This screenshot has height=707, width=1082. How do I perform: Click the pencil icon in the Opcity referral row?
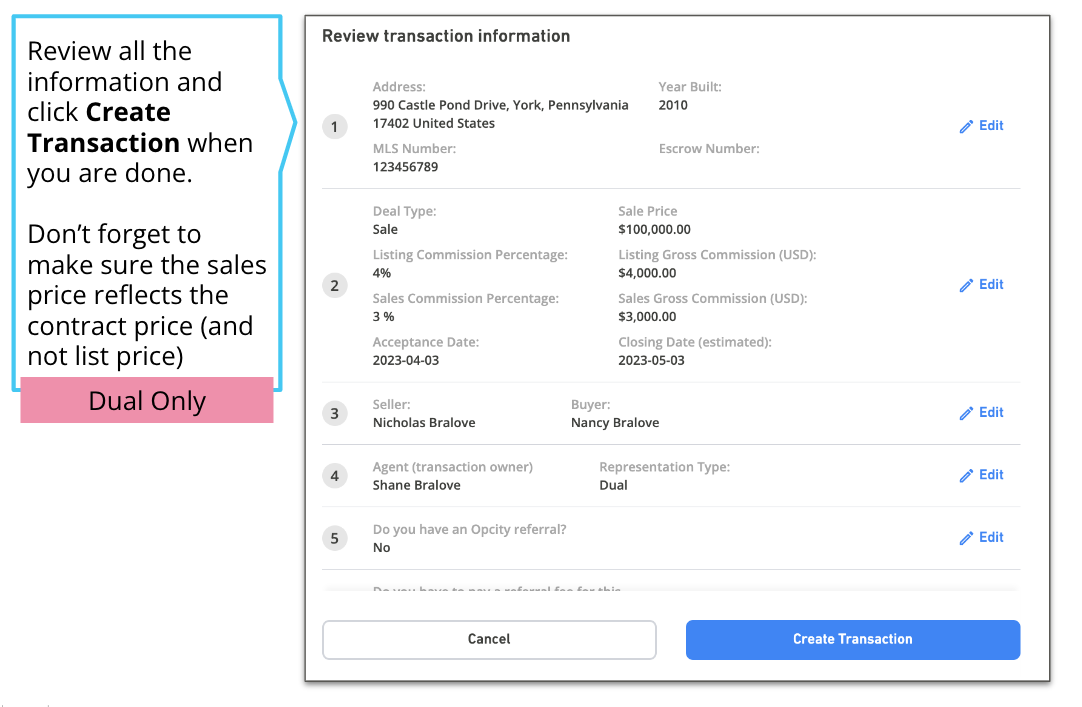(966, 538)
